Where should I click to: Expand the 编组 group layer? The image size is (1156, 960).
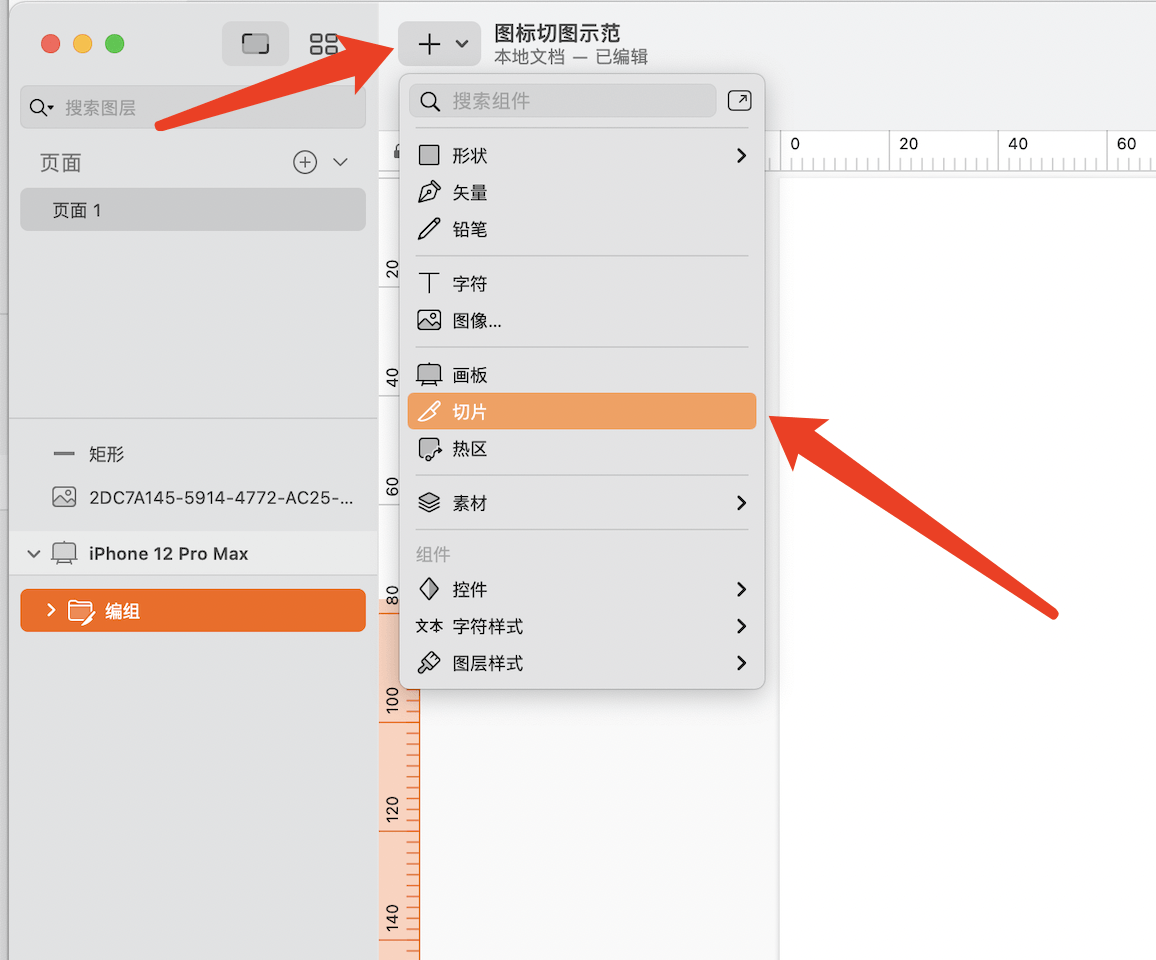51,611
